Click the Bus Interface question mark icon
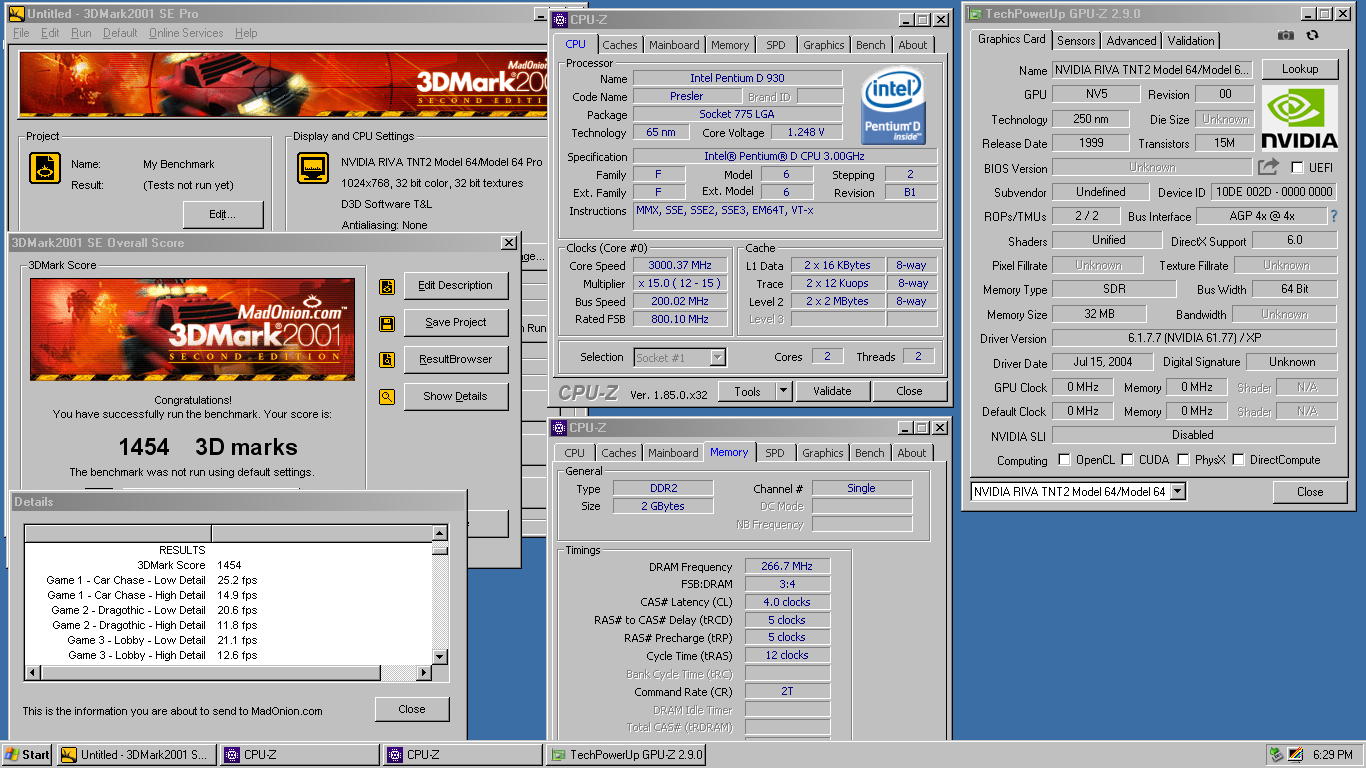Image resolution: width=1366 pixels, height=768 pixels. pos(1333,216)
